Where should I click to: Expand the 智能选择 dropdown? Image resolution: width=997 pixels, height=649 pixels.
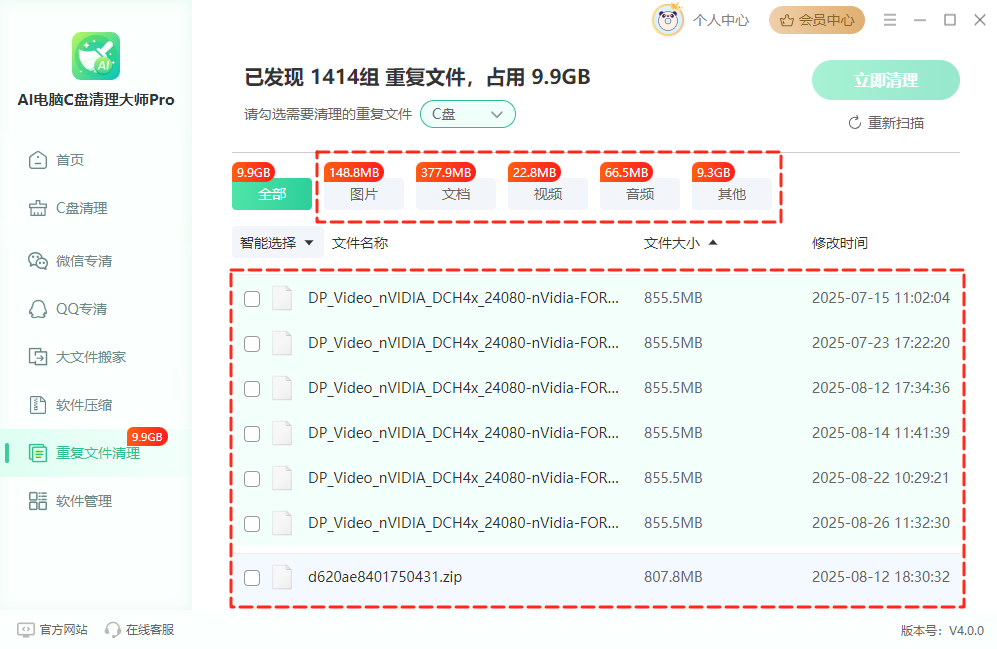tap(277, 243)
